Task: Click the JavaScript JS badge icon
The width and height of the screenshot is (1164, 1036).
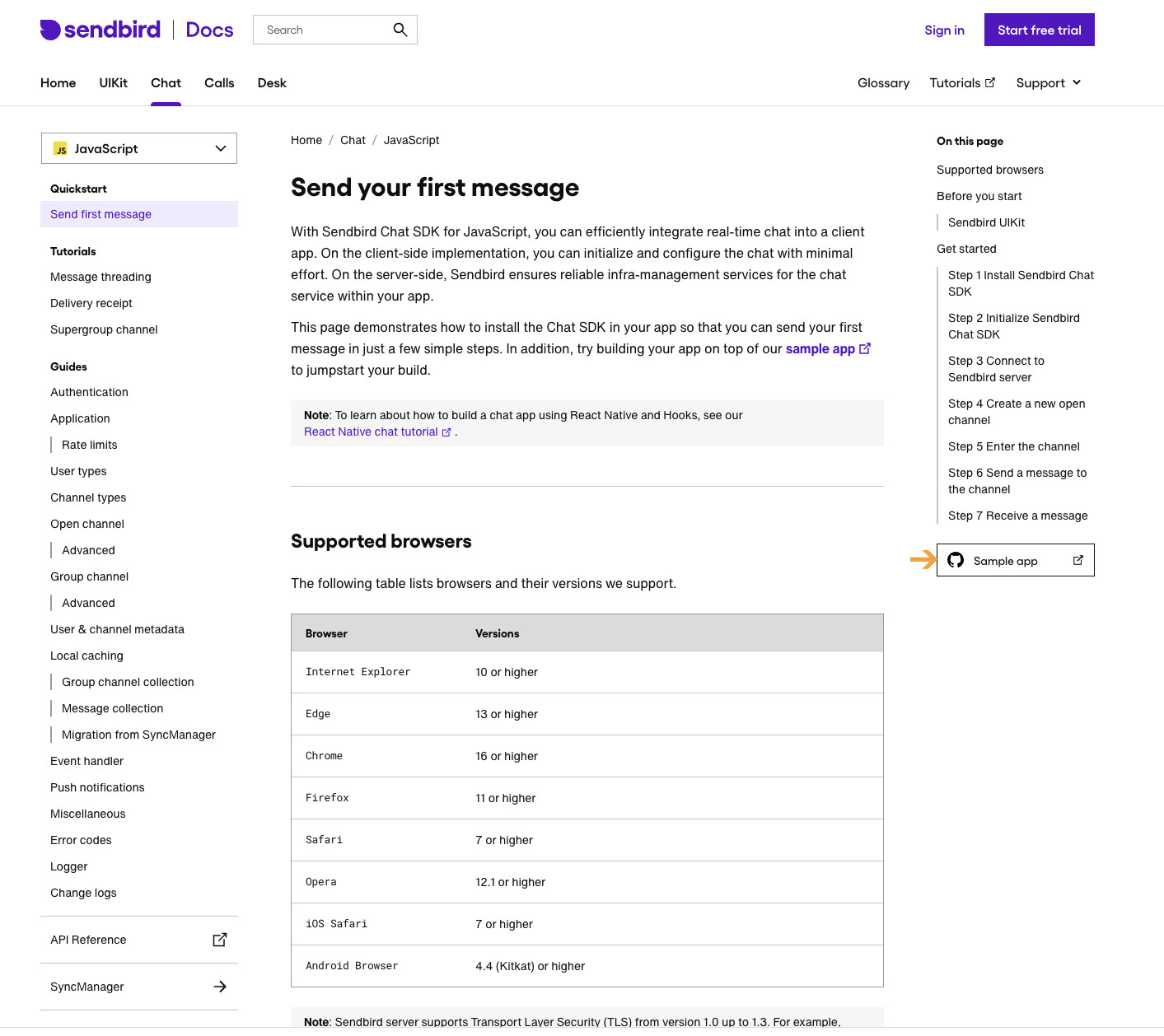Action: (x=61, y=149)
